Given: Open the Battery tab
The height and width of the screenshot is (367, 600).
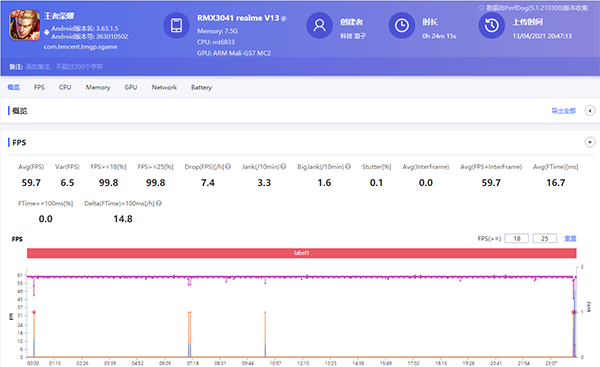Looking at the screenshot, I should point(201,87).
